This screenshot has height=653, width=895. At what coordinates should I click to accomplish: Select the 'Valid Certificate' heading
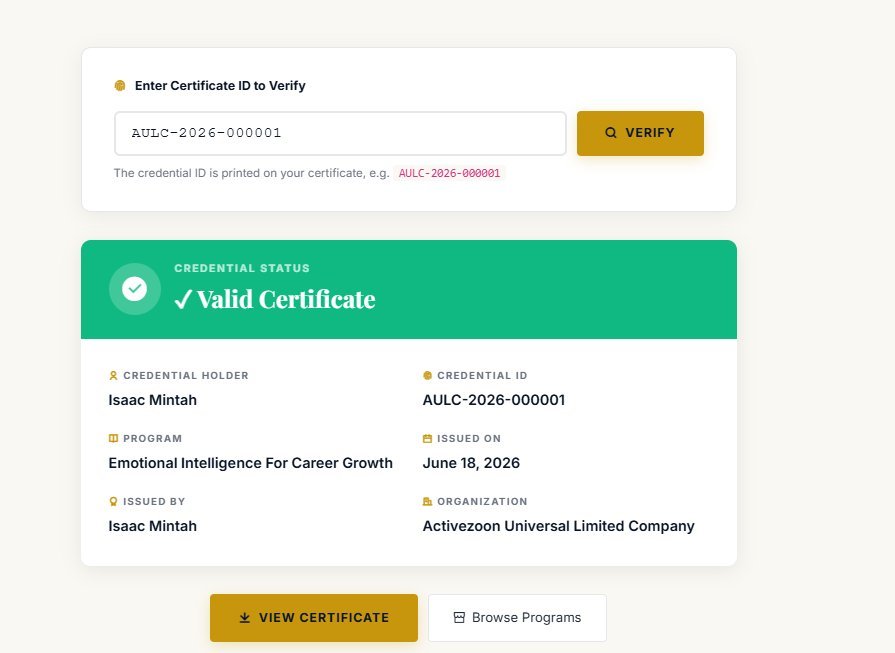coord(275,299)
